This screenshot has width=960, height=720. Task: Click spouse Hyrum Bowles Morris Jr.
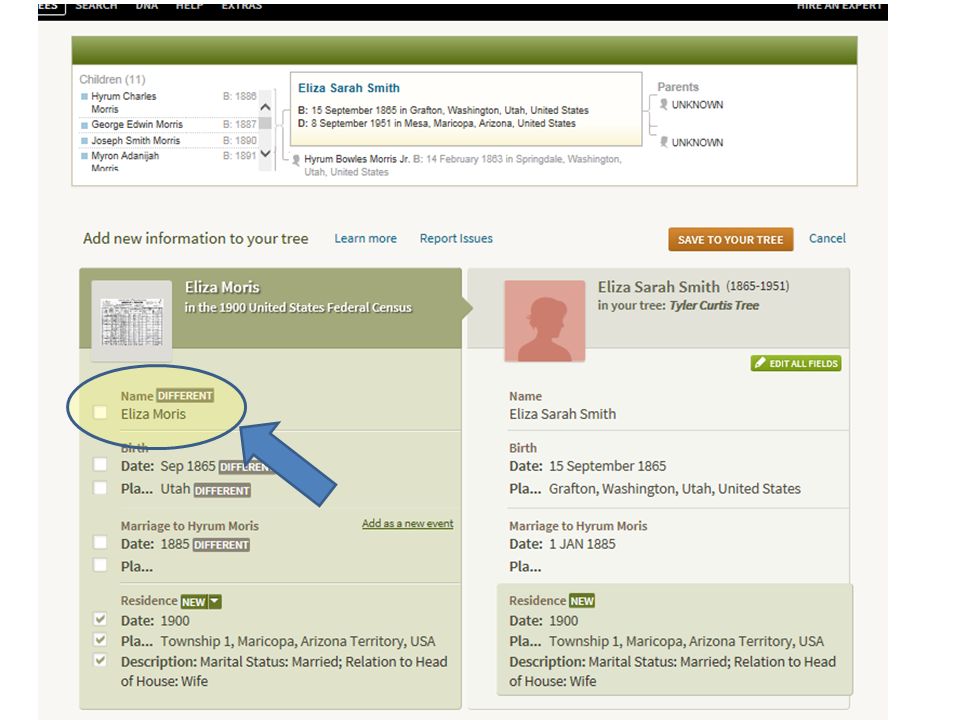click(357, 159)
